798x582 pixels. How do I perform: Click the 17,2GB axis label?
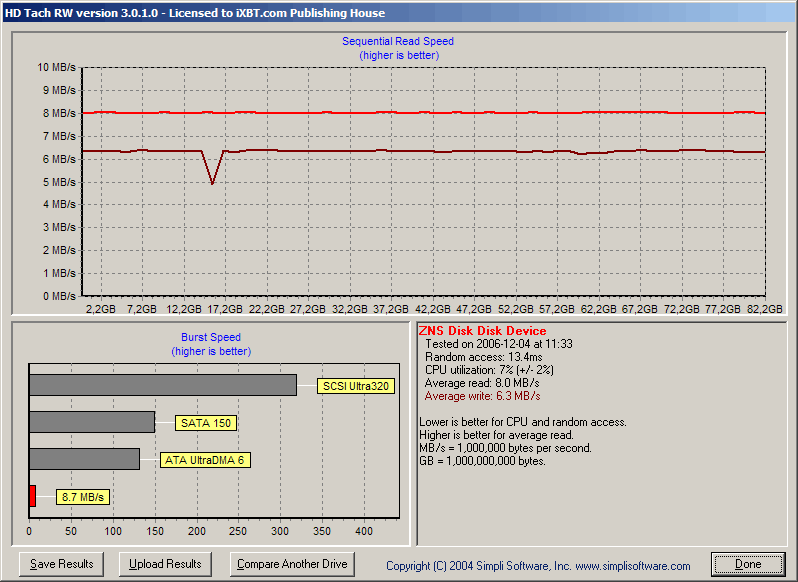225,309
